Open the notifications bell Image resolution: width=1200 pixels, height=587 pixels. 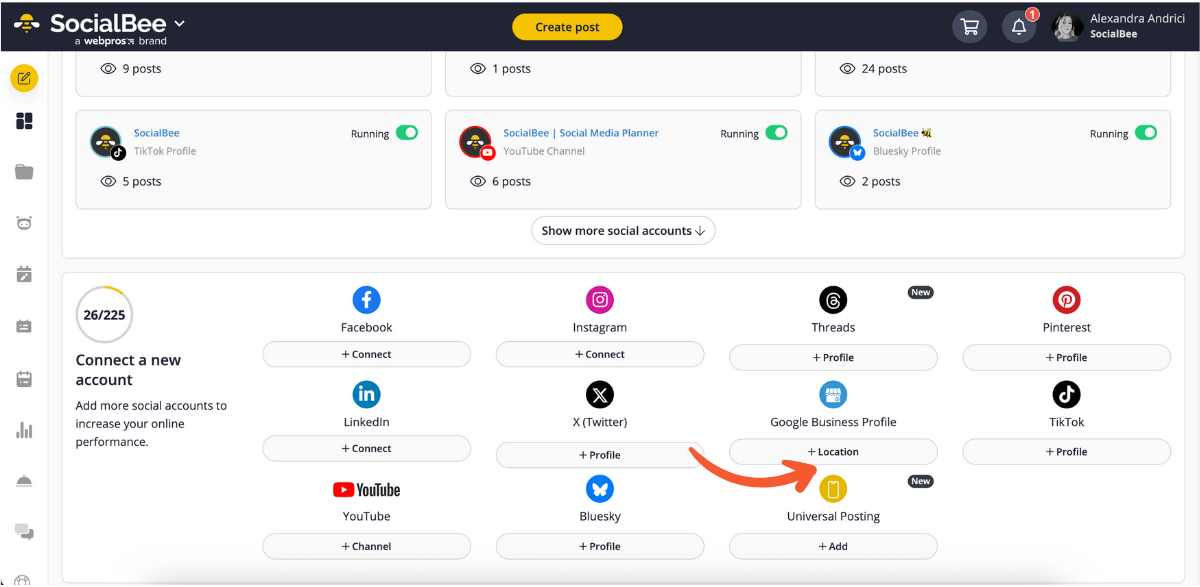1019,27
